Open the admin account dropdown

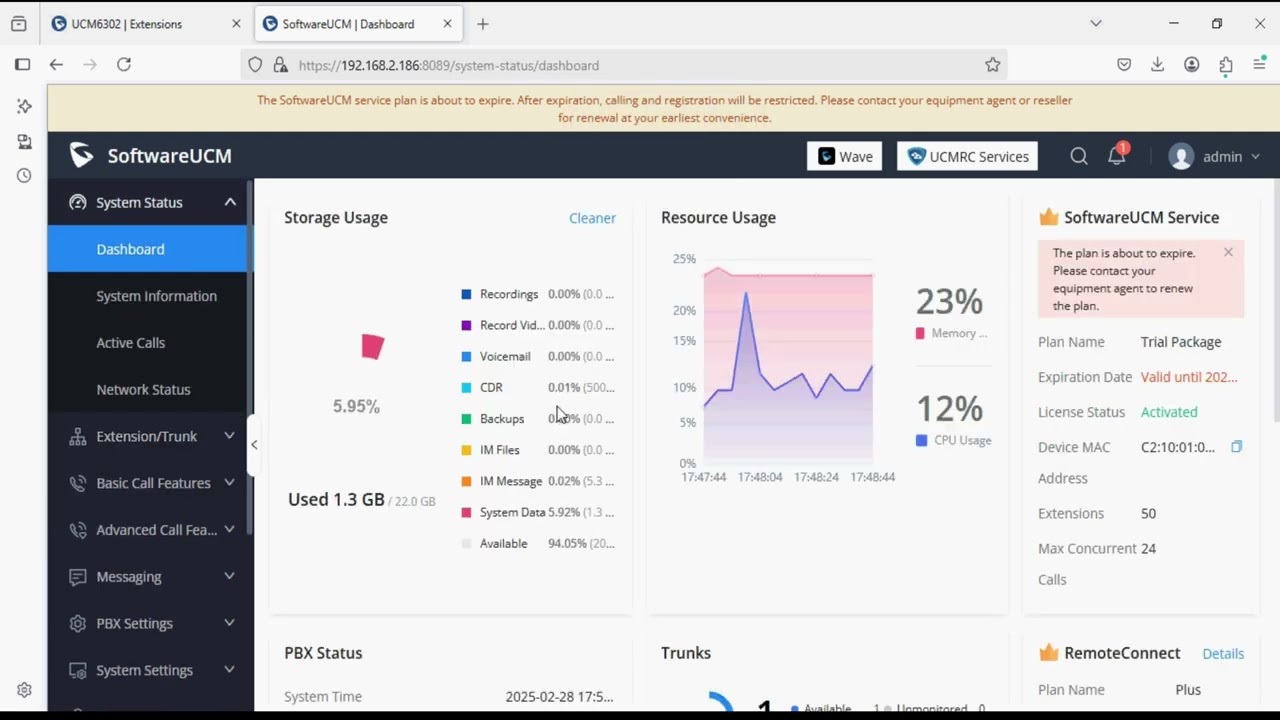(1215, 157)
